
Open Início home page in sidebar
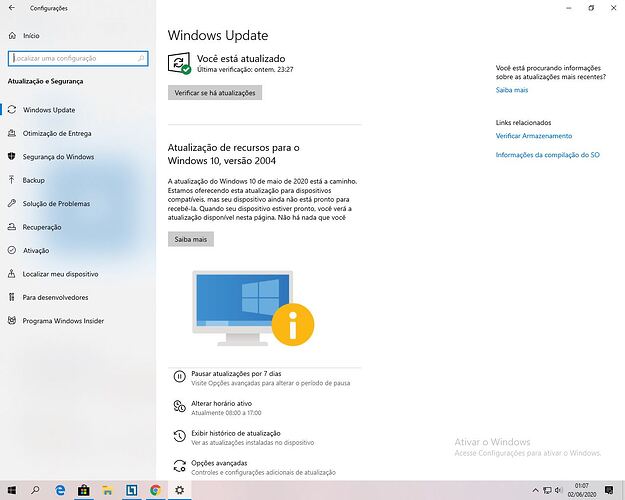30,35
